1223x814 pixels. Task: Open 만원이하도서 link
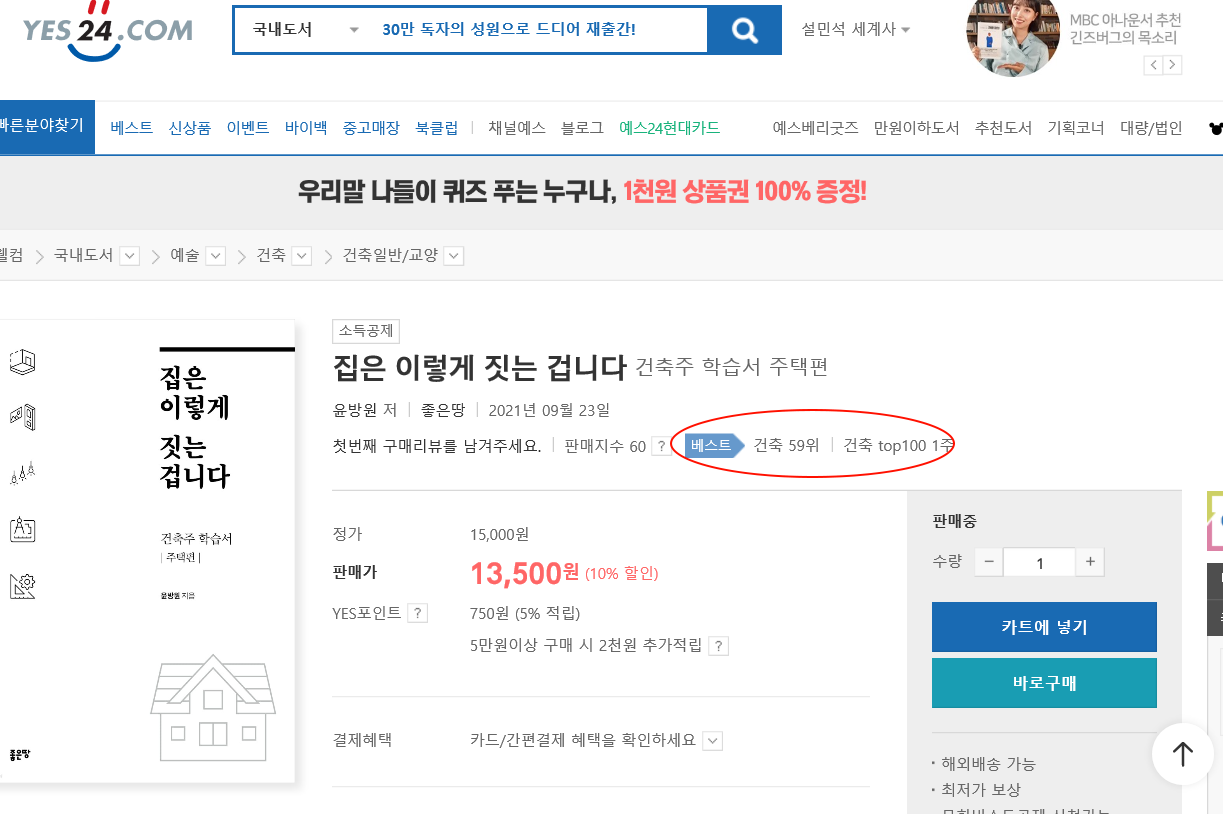[917, 128]
